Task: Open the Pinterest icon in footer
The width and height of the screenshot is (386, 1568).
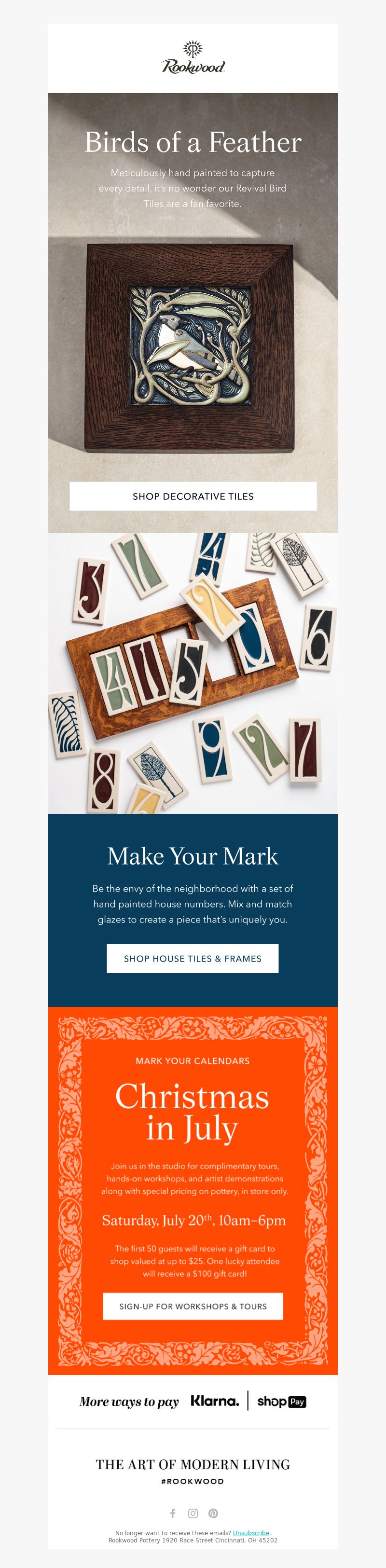Action: point(213,1513)
